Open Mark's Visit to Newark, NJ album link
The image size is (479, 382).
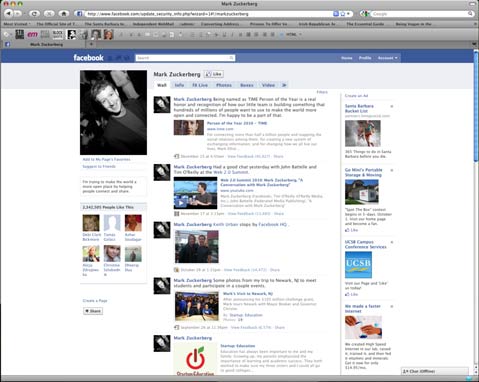pos(248,294)
